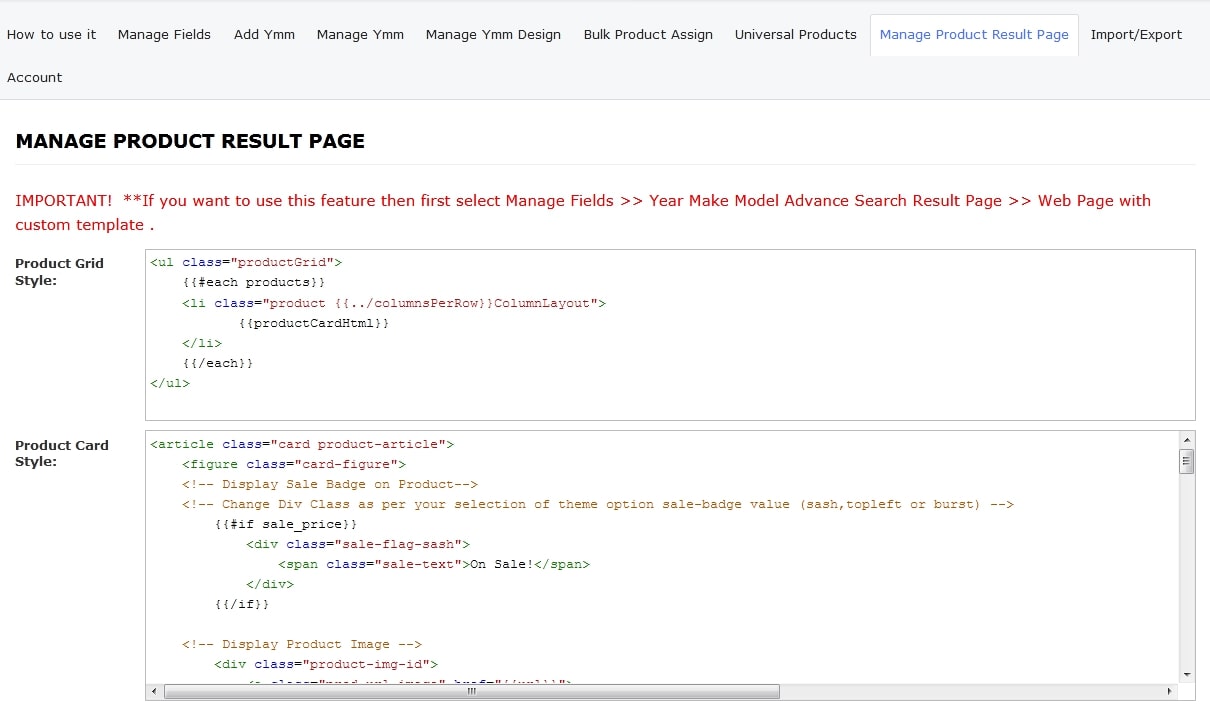Click the down arrow of card editor scrollbar
Viewport: 1210px width, 713px height.
pyautogui.click(x=1187, y=675)
